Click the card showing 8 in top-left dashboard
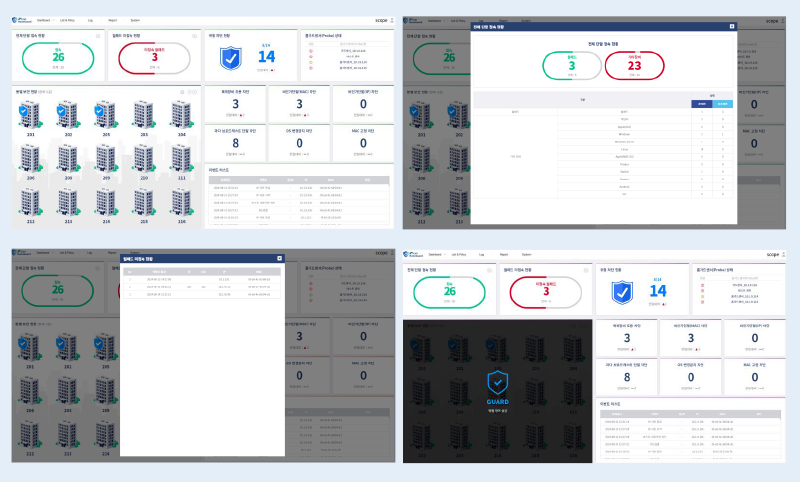Screen dimensions: 800x482 point(233,143)
